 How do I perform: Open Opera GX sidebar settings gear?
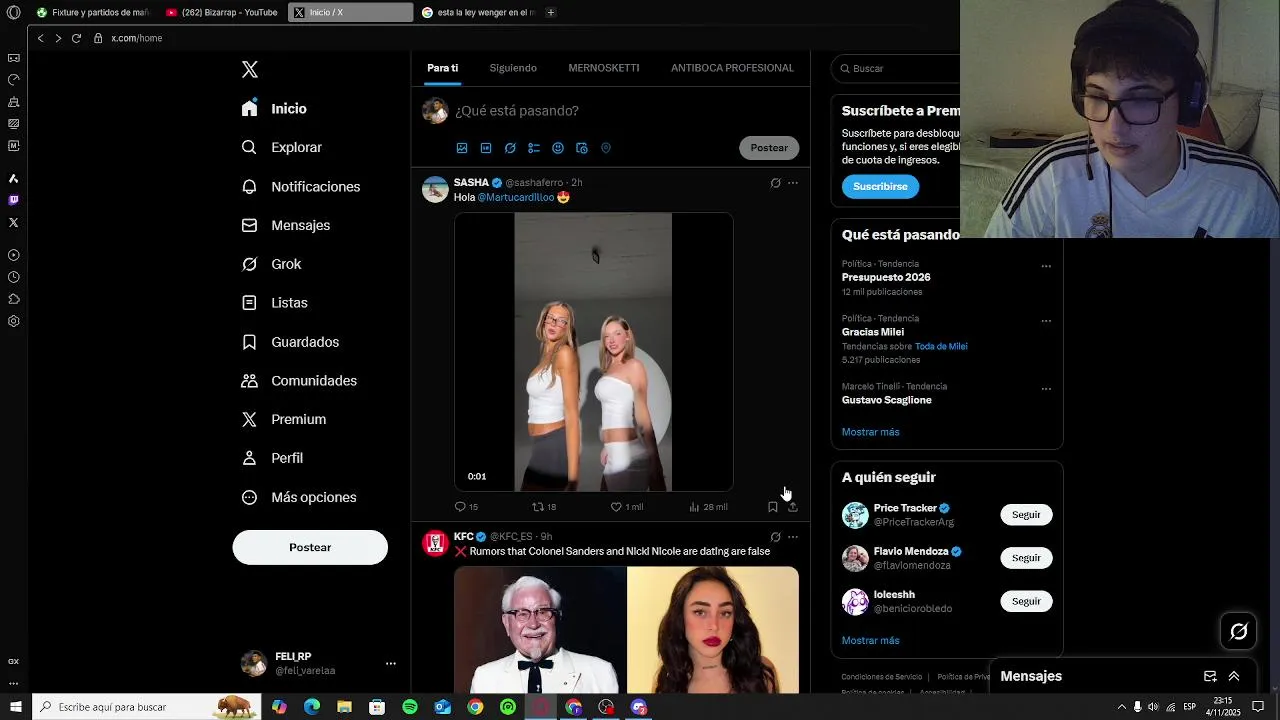coord(13,321)
